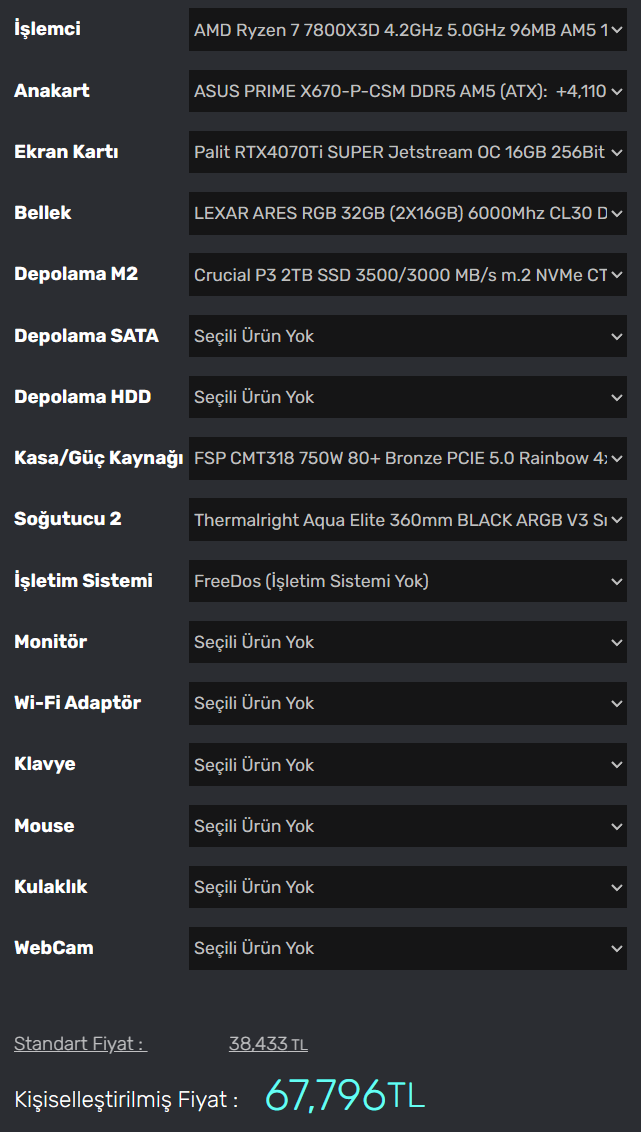The image size is (641, 1132).
Task: Click the Kişiselleştirilmiş Fiyat label
Action: click(126, 1100)
